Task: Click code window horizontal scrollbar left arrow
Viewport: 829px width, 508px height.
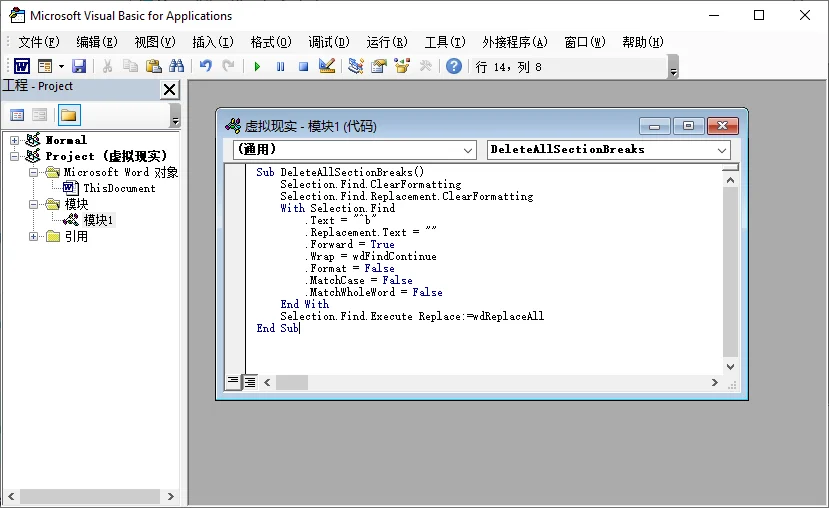Action: point(267,382)
